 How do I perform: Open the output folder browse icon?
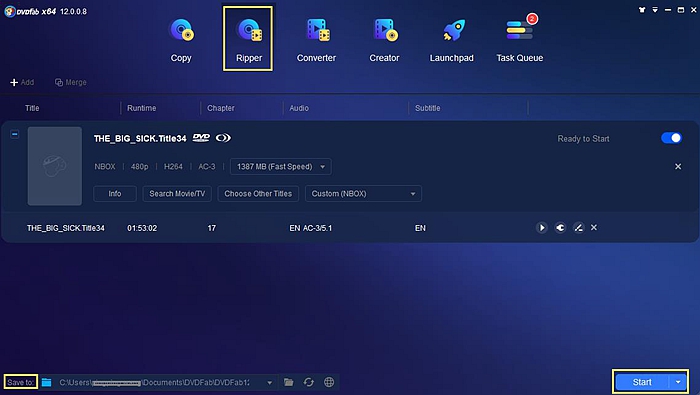pos(288,382)
